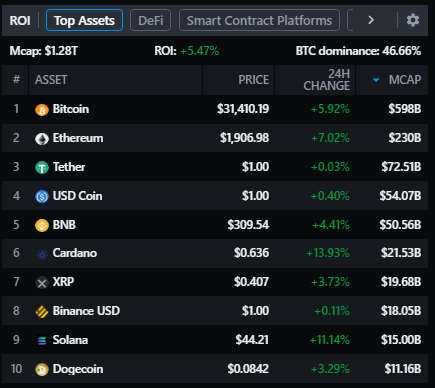Viewport: 435px width, 388px height.
Task: Toggle sort order on MCAP column
Action: point(392,80)
